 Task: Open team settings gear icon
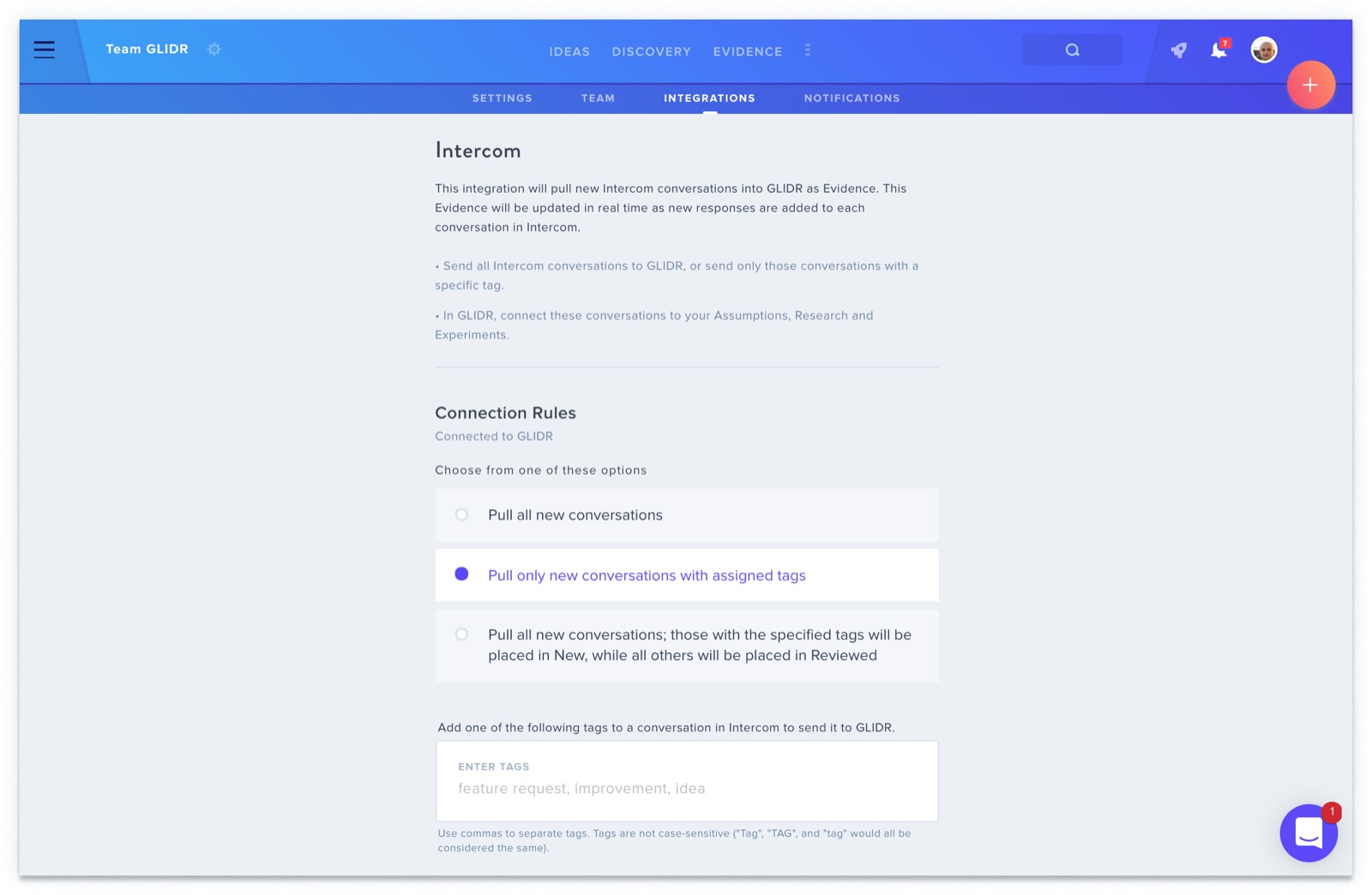(214, 50)
